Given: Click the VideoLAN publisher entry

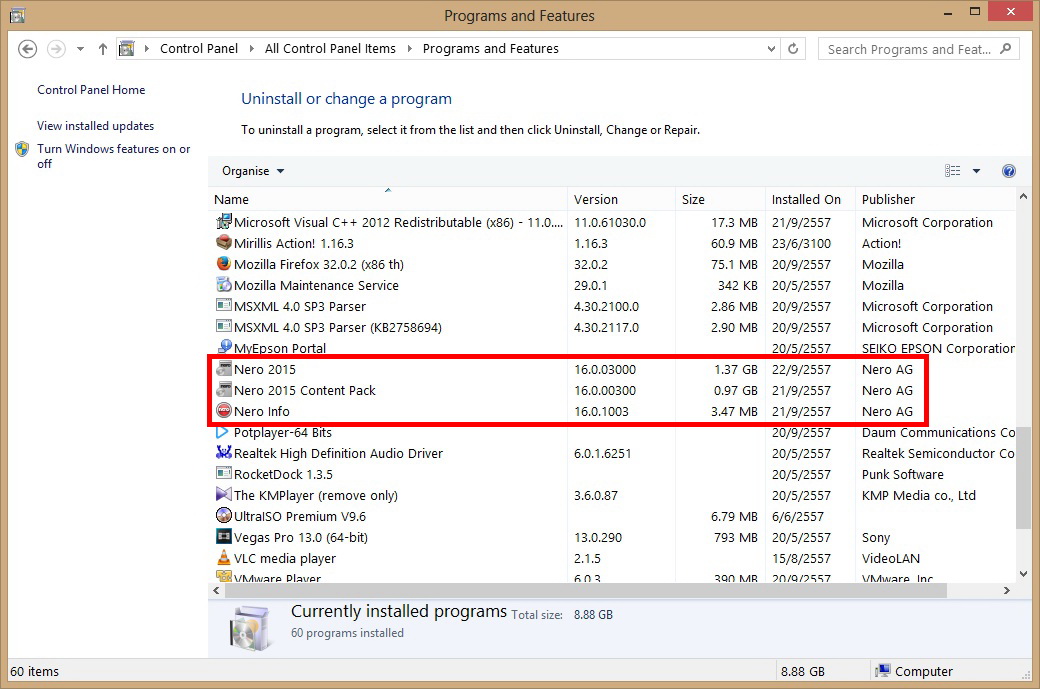Looking at the screenshot, I should 890,558.
